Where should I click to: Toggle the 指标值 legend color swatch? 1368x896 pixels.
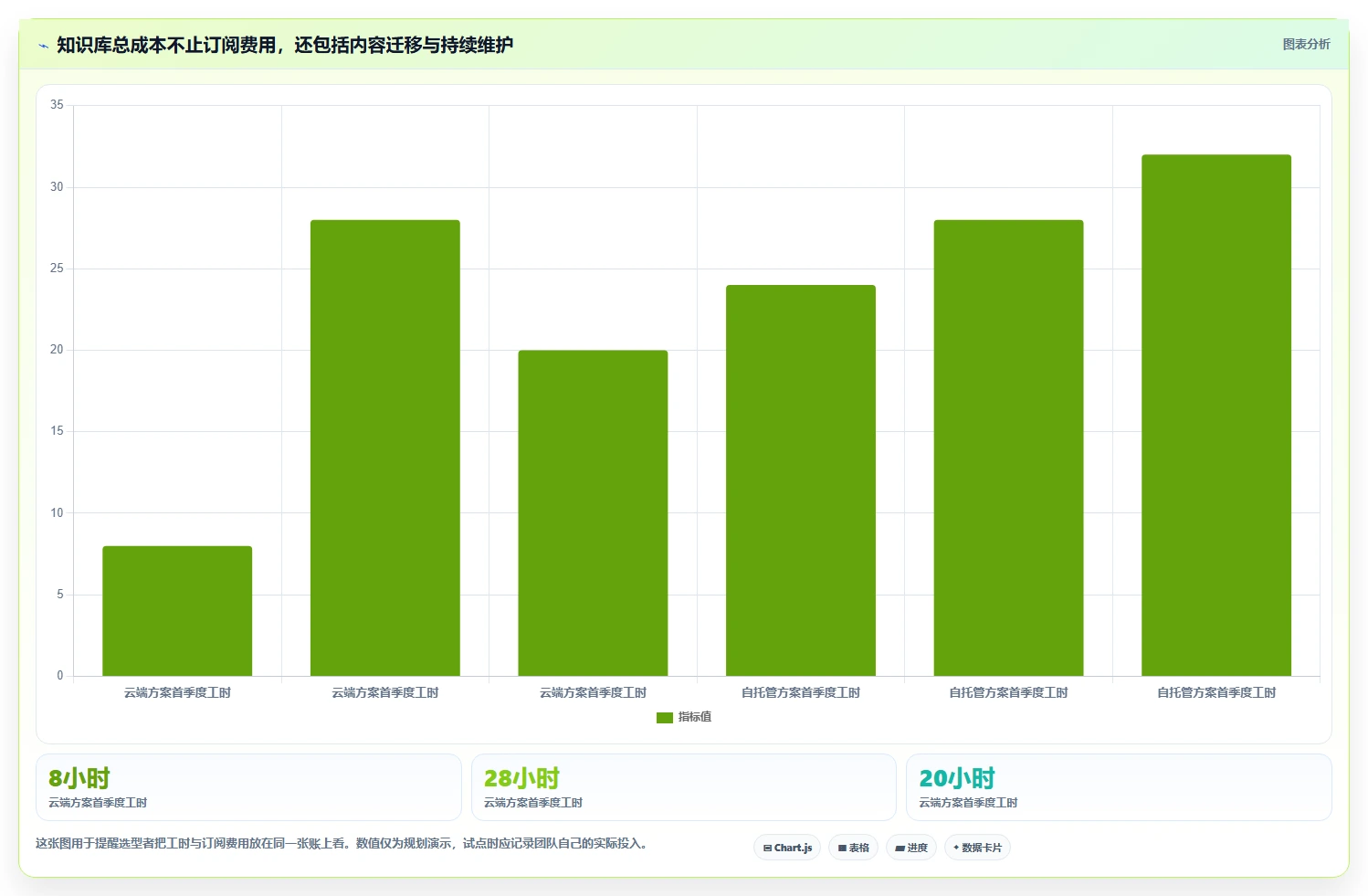664,717
